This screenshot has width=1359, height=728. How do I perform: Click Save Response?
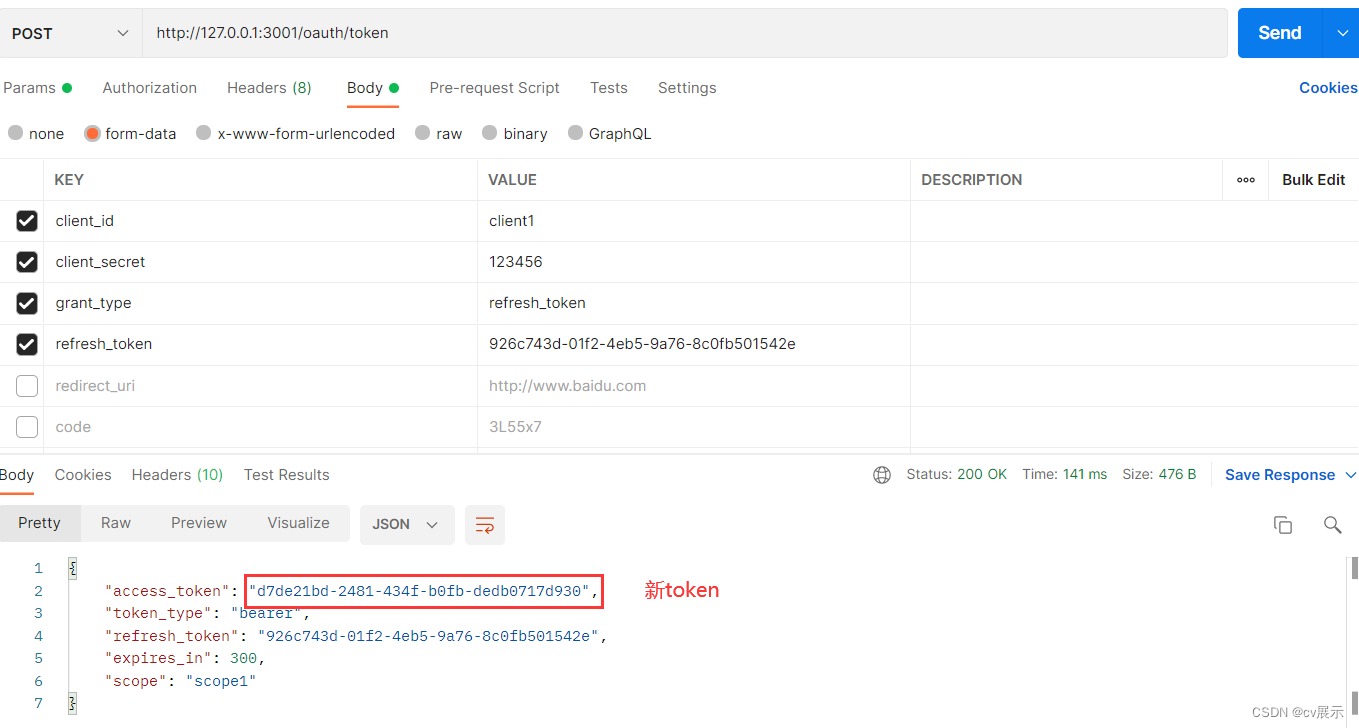1280,475
